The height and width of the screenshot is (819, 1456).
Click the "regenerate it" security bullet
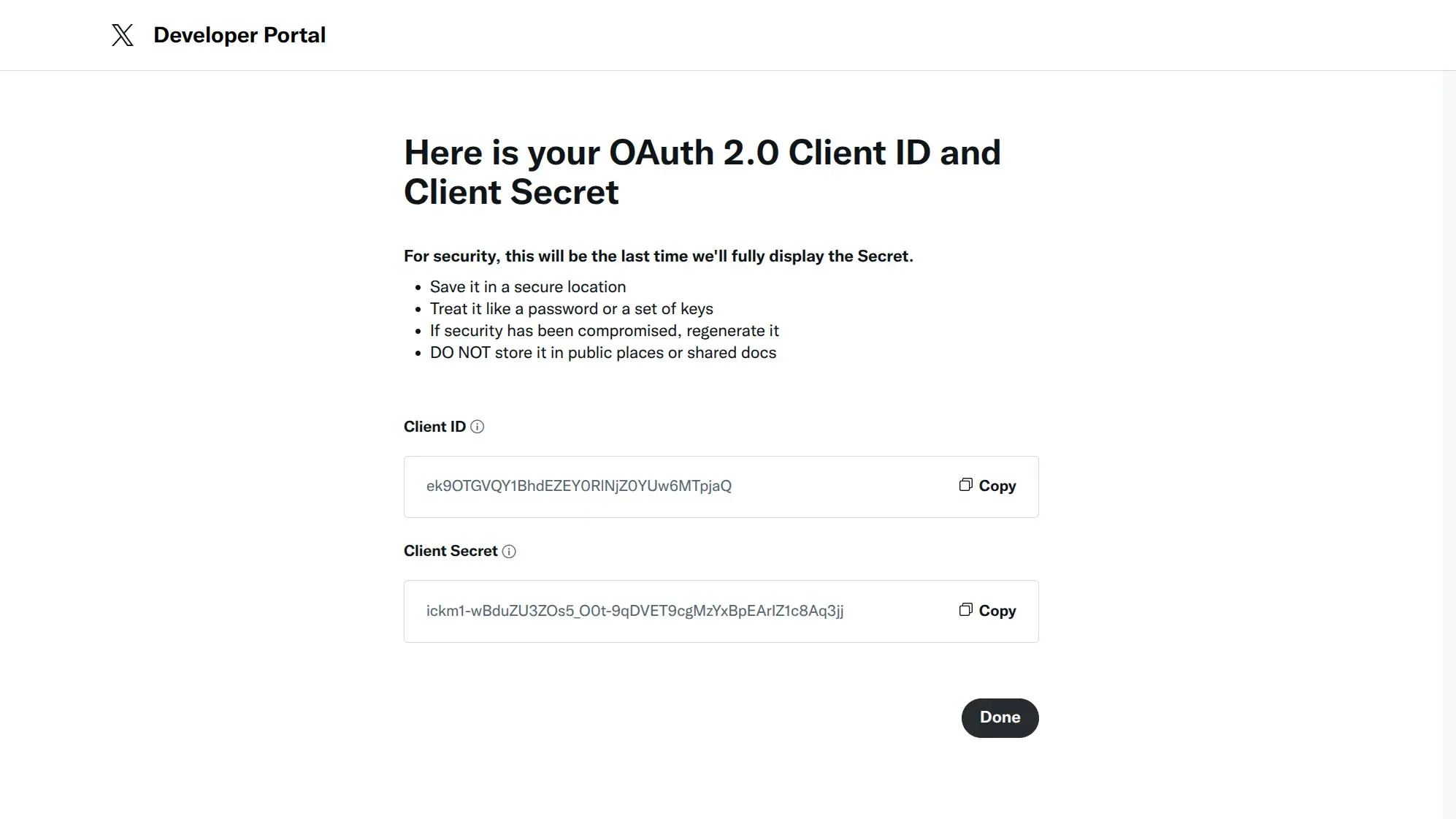604,331
